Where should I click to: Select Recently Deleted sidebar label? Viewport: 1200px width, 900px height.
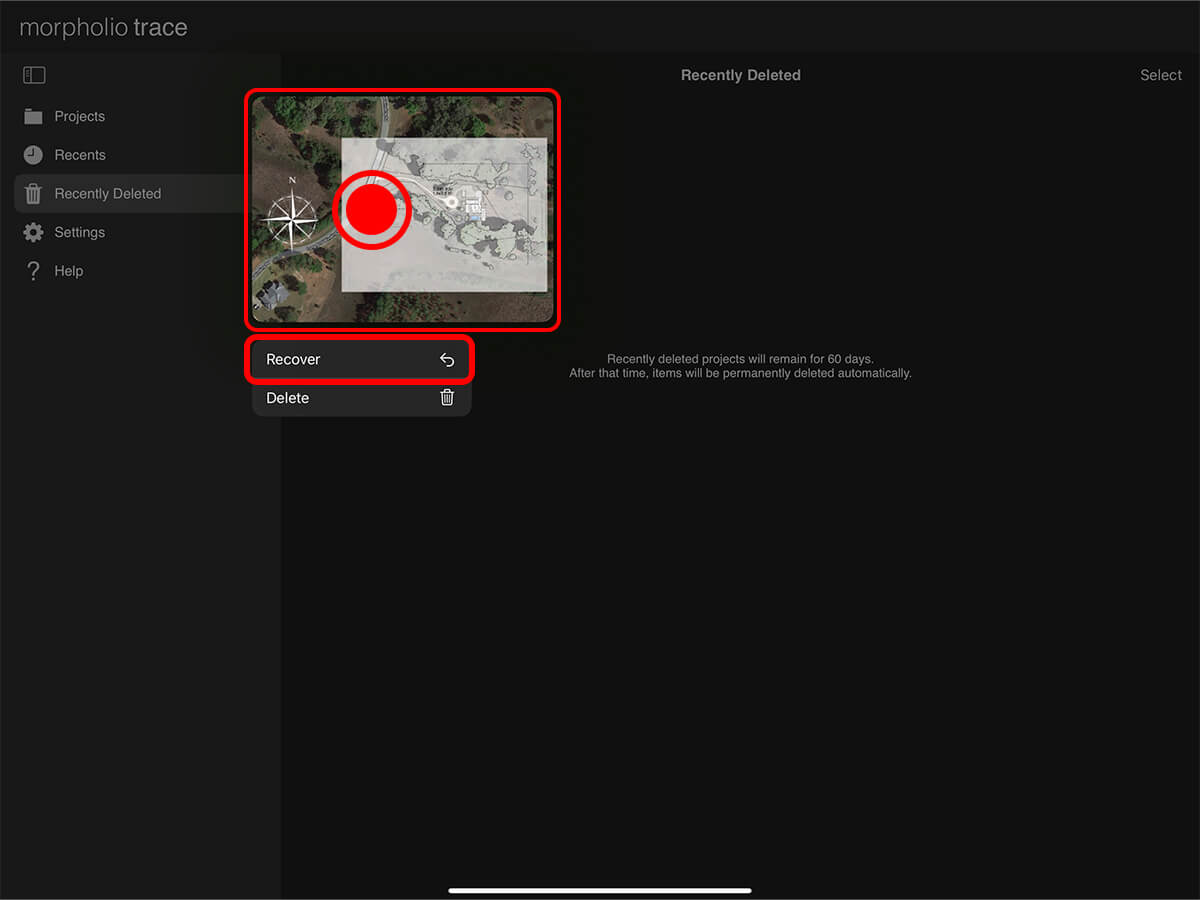pyautogui.click(x=107, y=194)
